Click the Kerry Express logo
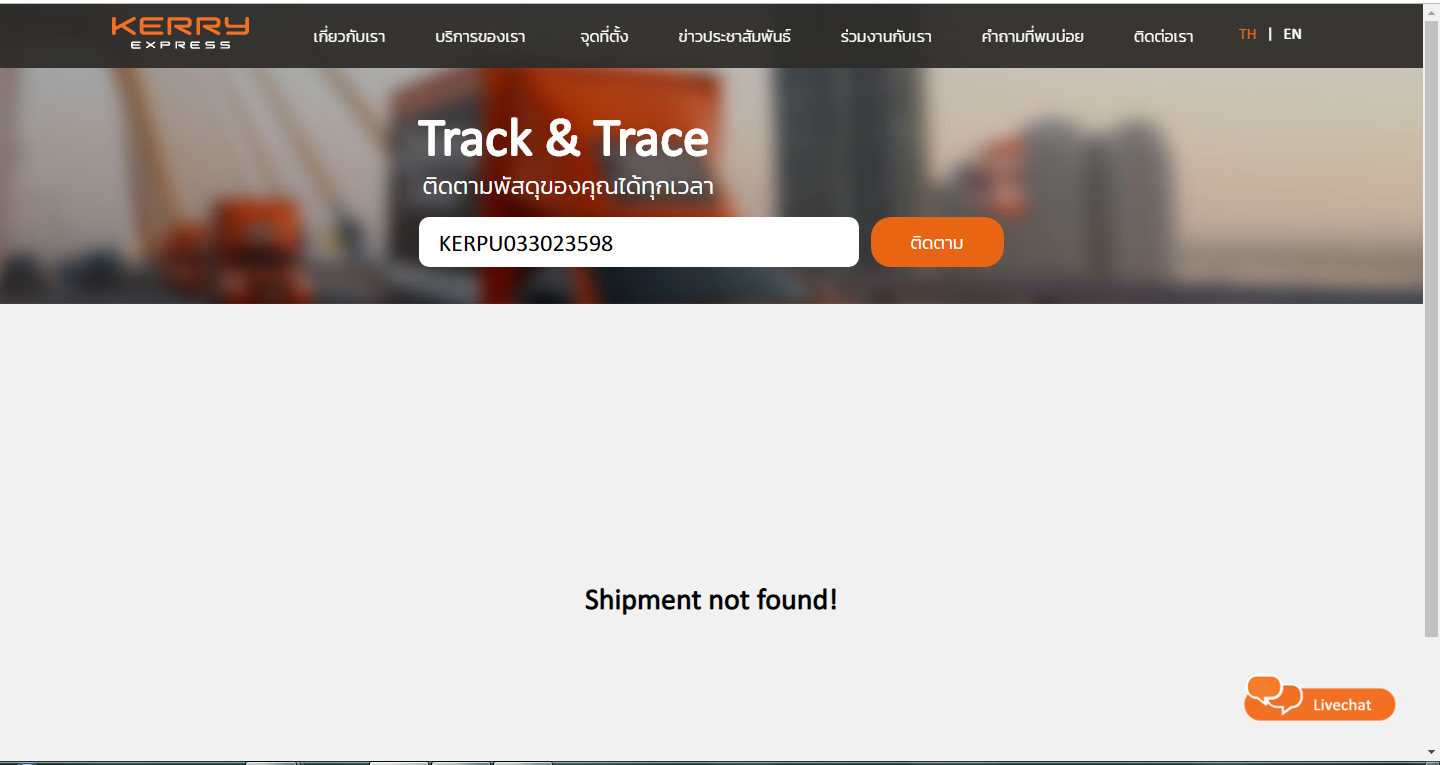Viewport: 1440px width, 765px height. (180, 32)
